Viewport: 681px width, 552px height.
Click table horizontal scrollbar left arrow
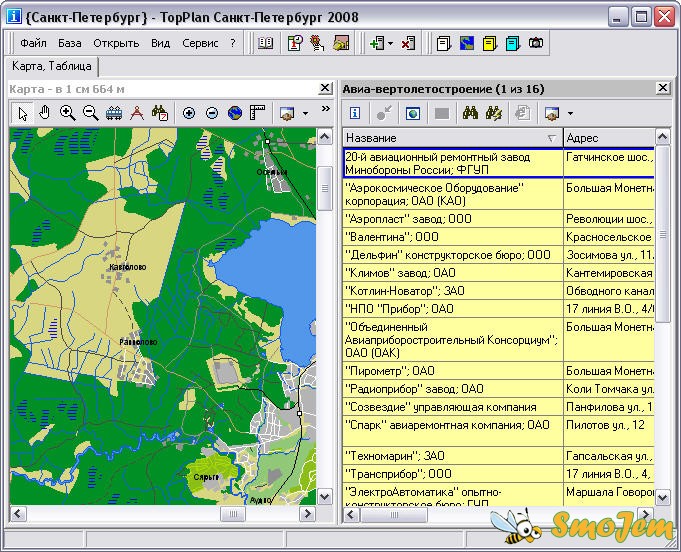coord(351,515)
